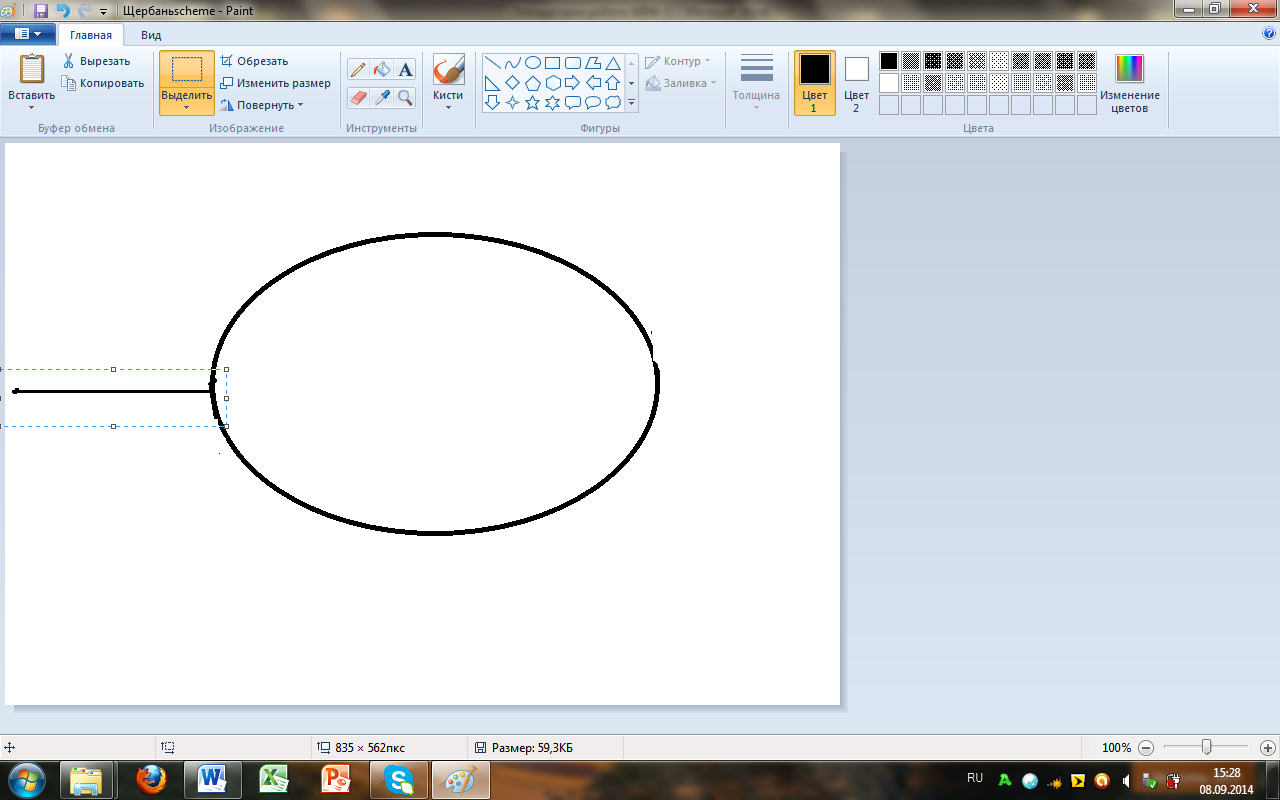The image size is (1280, 800).
Task: Open Firefox from the taskbar
Action: coord(153,779)
